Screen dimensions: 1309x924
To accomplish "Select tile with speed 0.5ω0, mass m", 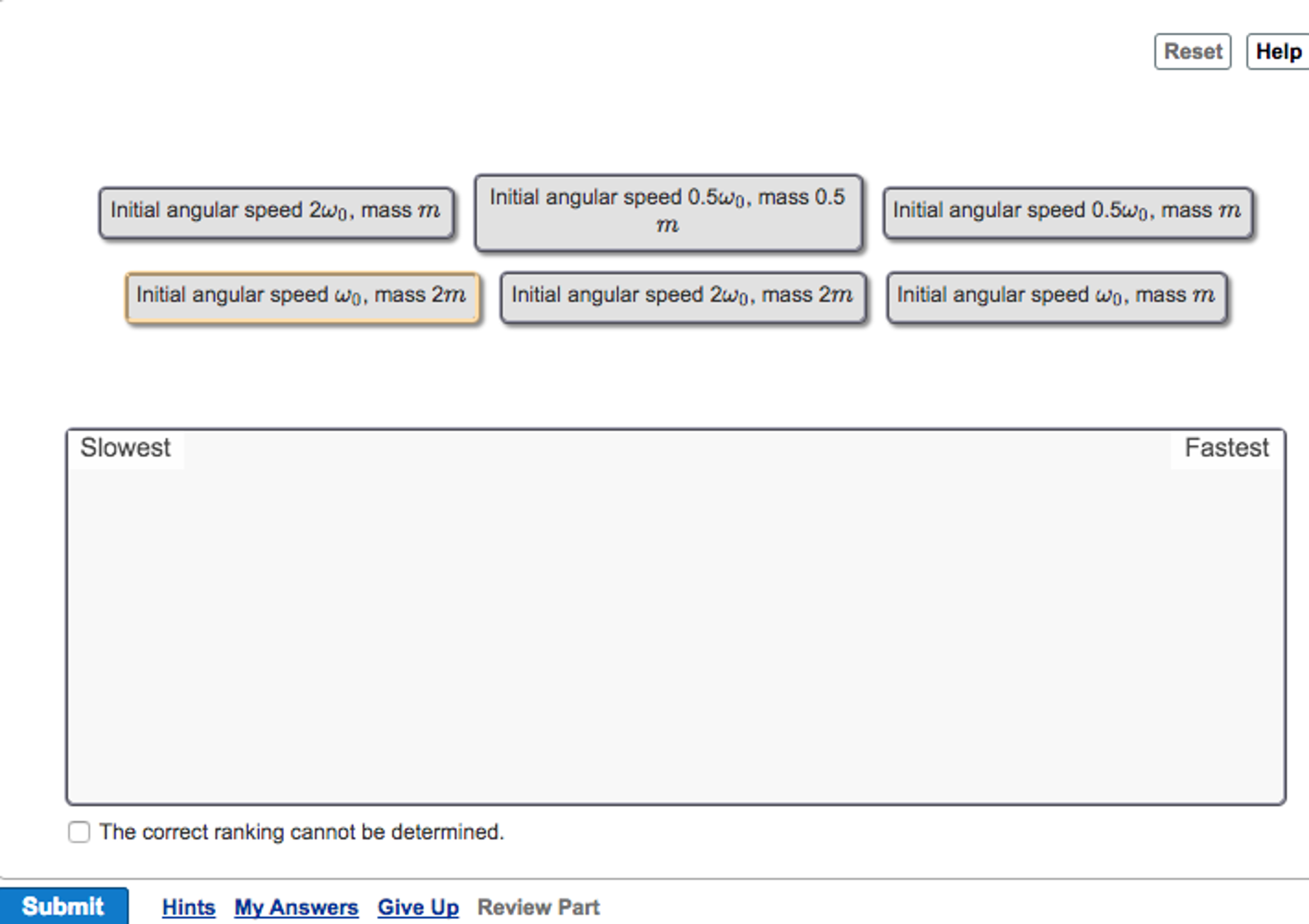I will [x=1068, y=213].
